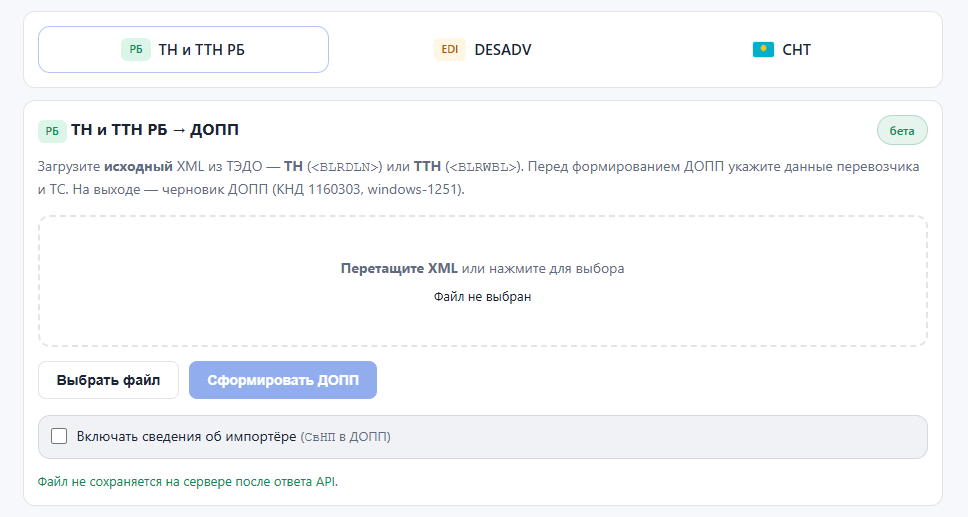Click the Файл не выбран status text
This screenshot has height=517, width=968.
click(483, 297)
